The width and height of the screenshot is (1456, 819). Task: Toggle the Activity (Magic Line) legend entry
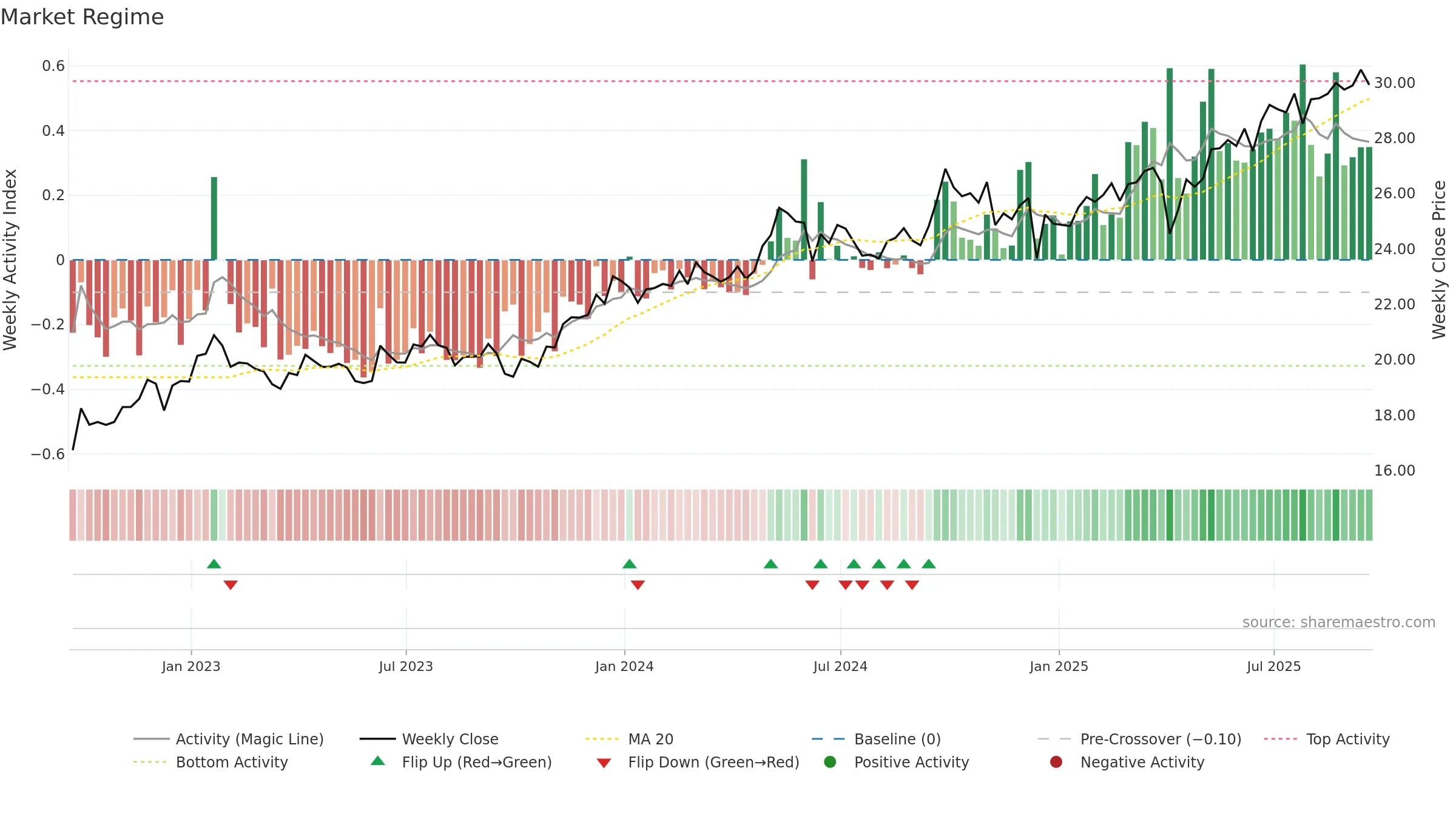(x=229, y=739)
